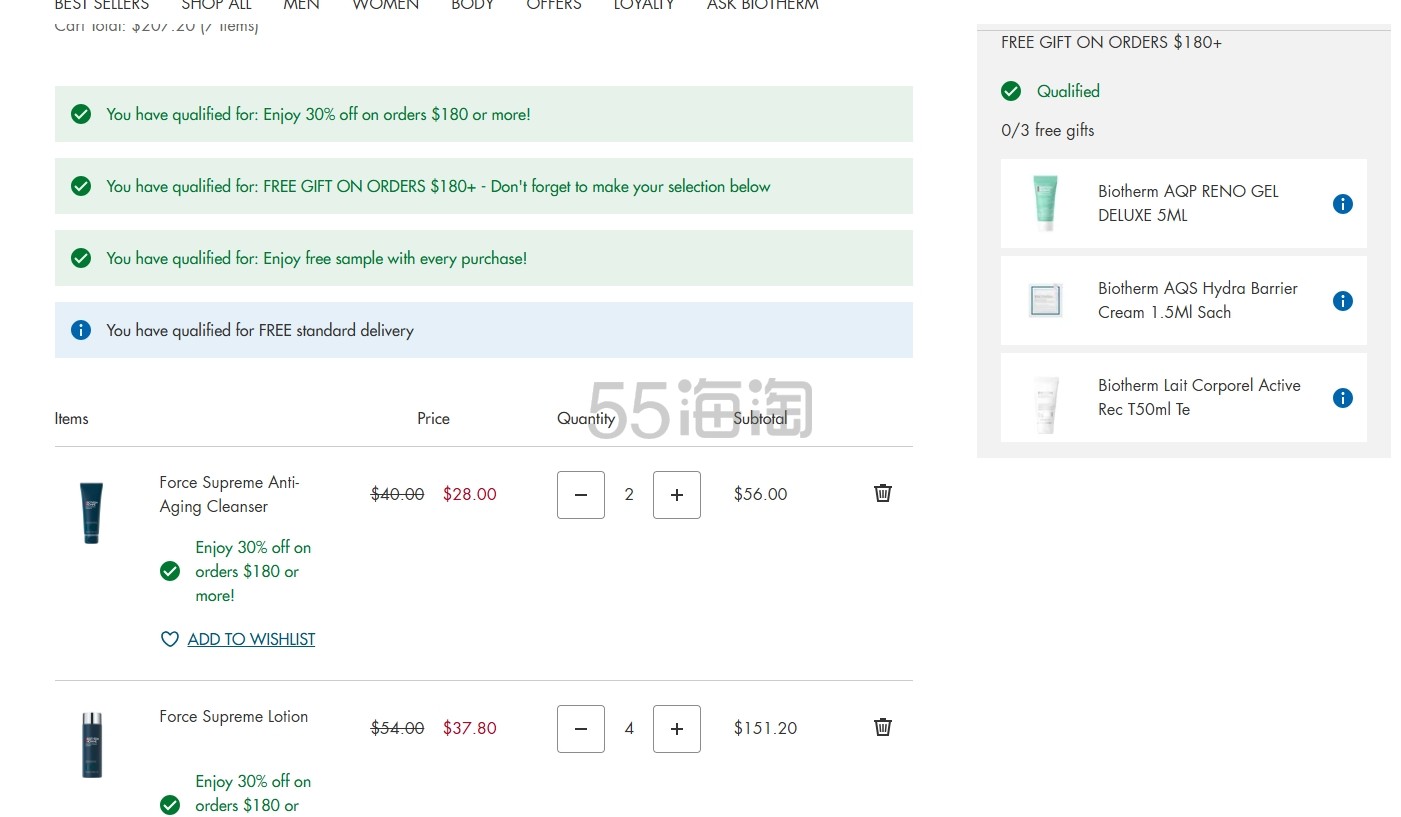Click the $28.00 discounted price
Screen dimensions: 1401x817
470,494
